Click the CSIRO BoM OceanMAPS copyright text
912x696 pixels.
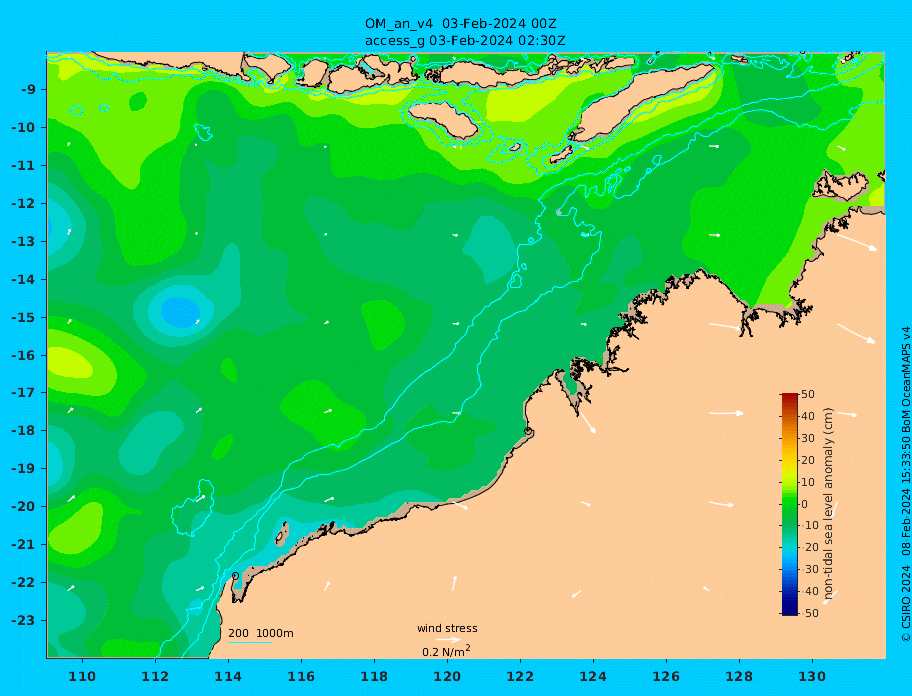pyautogui.click(x=905, y=484)
